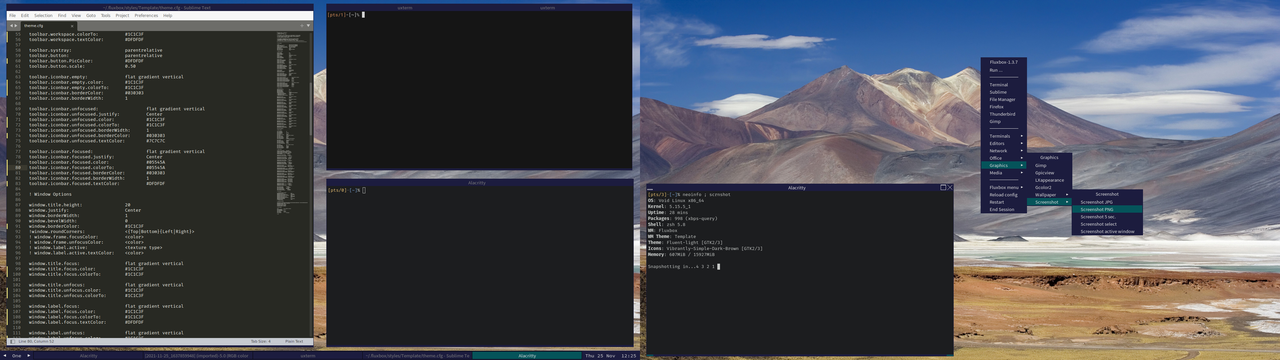Click the previous workspace arrow in the toolbar
Screen dimensions: 1280x360
tap(5, 355)
